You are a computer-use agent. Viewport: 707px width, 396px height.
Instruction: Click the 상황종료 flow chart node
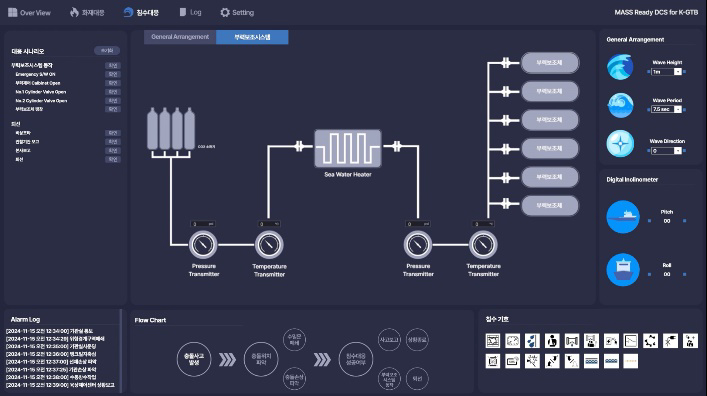click(x=417, y=340)
